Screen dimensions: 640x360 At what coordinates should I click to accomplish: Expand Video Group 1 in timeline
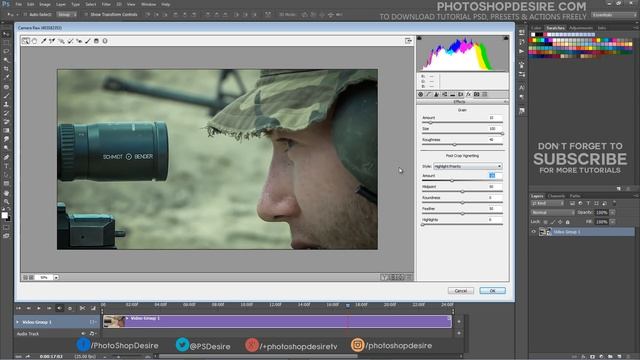17,322
